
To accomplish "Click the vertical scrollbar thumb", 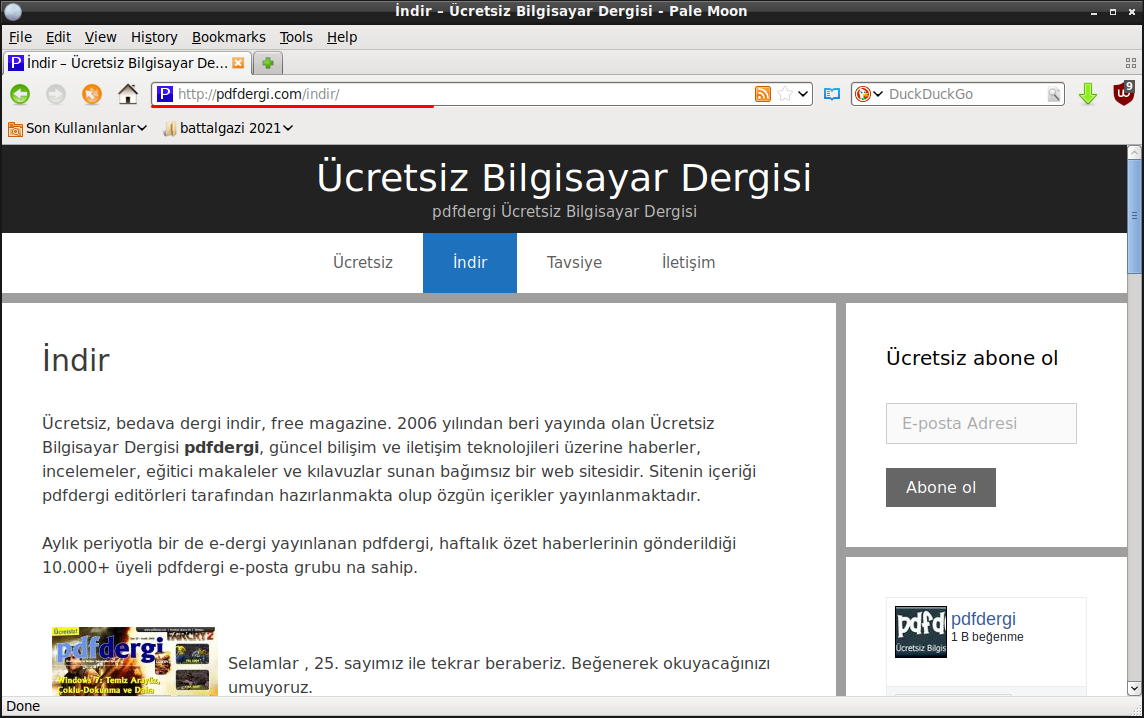I will pos(1135,216).
